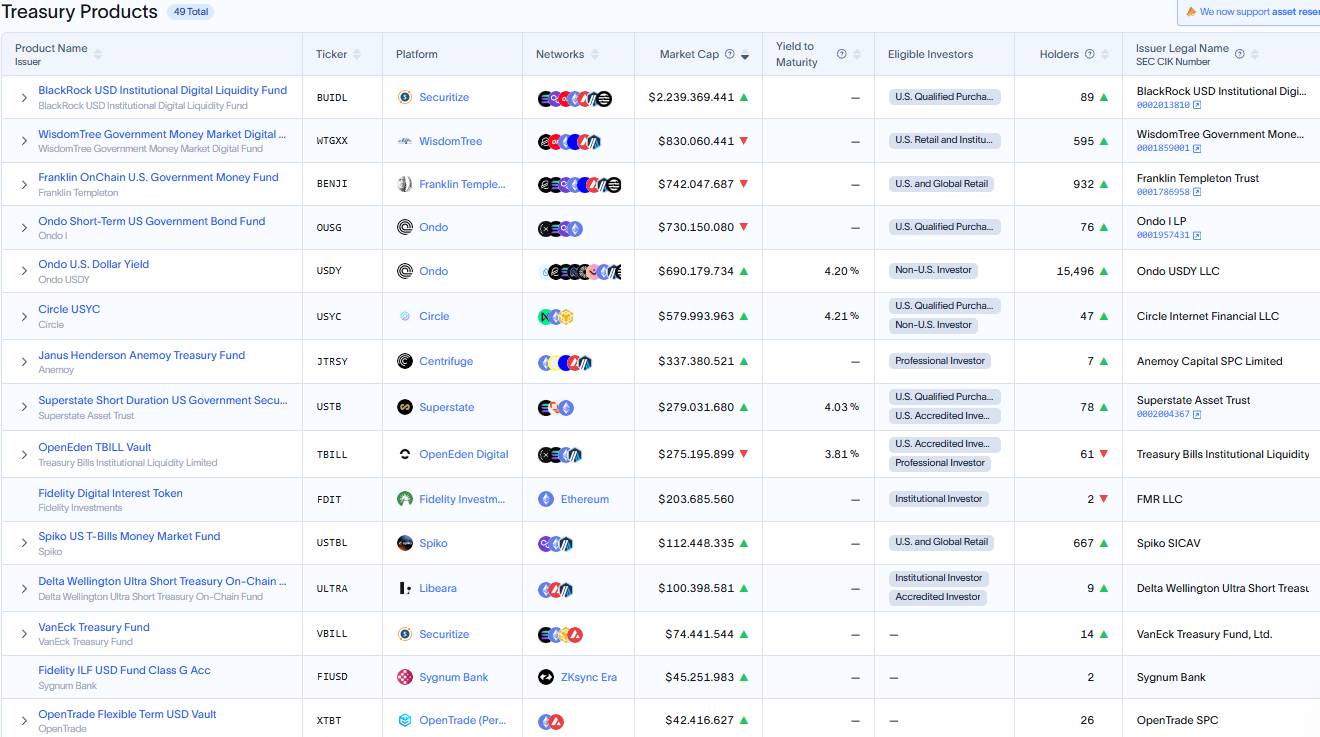Expand the Ondo Short-Term US Government Bond row
1320x737 pixels.
(x=24, y=228)
